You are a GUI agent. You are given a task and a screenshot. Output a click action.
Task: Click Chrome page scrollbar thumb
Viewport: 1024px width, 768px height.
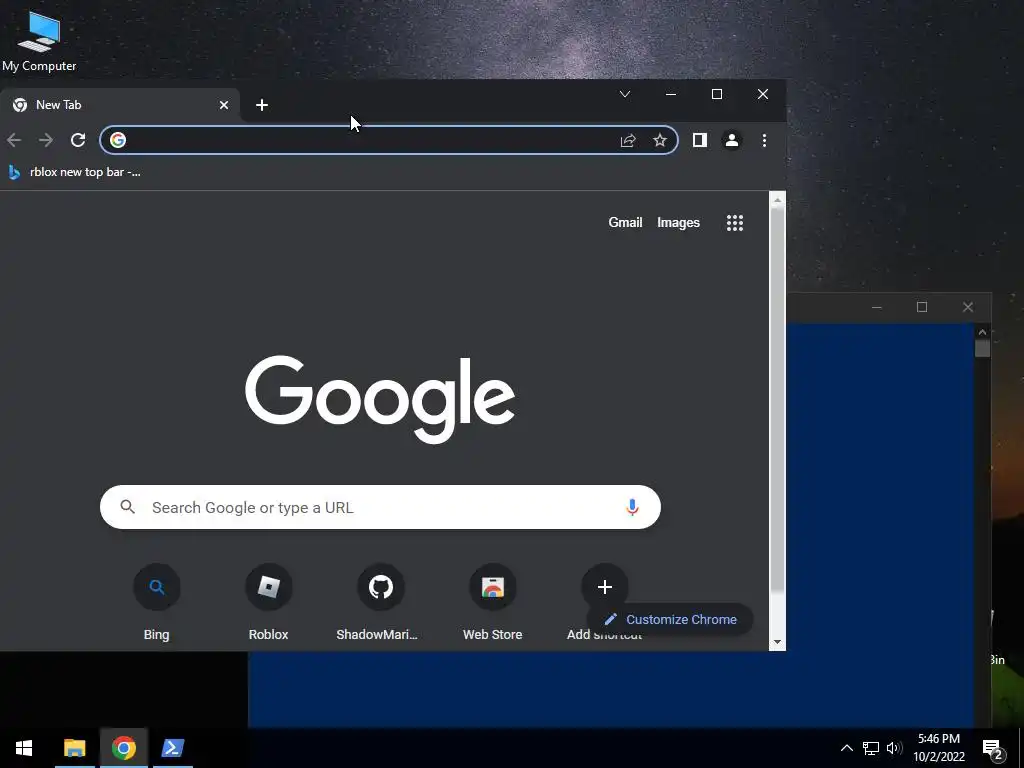[777, 400]
